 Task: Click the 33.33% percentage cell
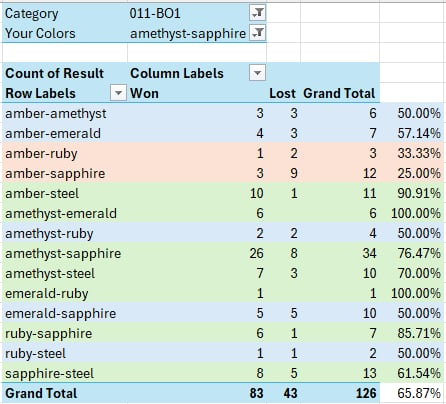pos(412,153)
